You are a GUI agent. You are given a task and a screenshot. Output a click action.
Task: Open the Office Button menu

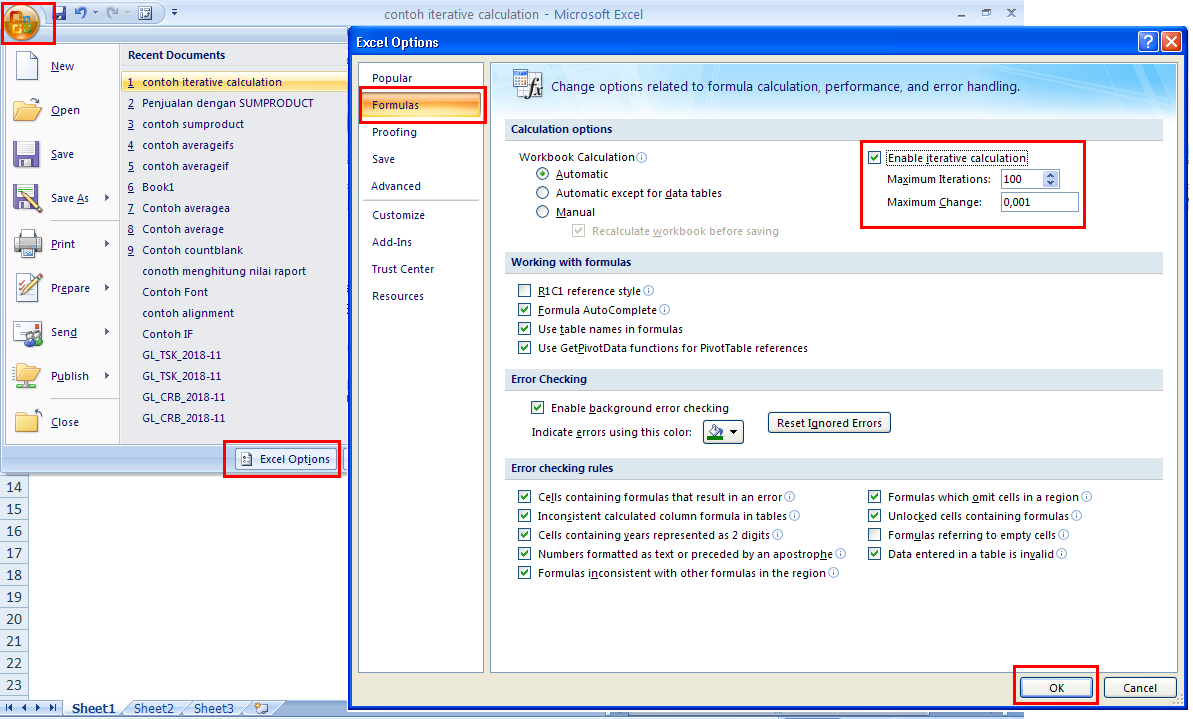click(x=21, y=22)
